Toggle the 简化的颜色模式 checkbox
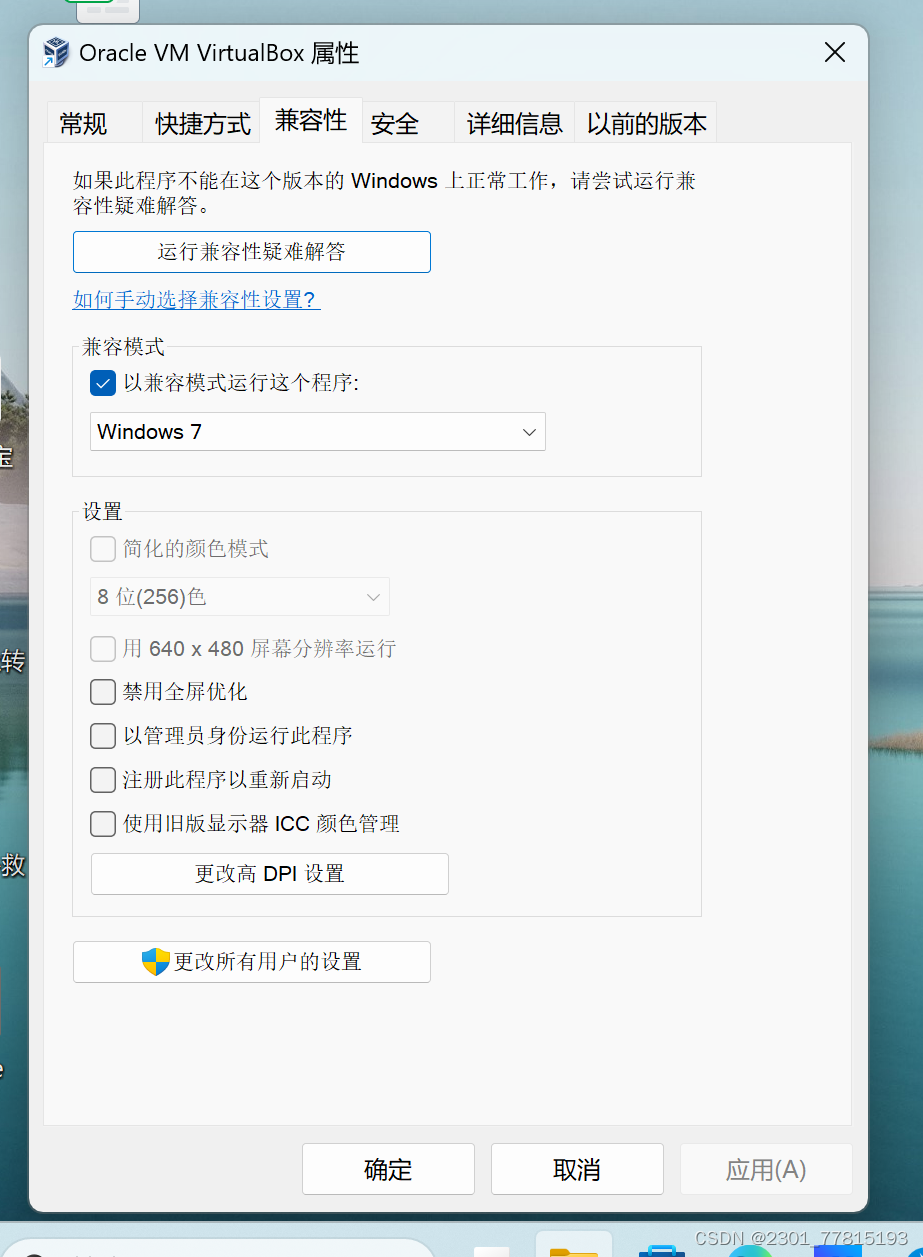The image size is (923, 1257). pos(103,549)
